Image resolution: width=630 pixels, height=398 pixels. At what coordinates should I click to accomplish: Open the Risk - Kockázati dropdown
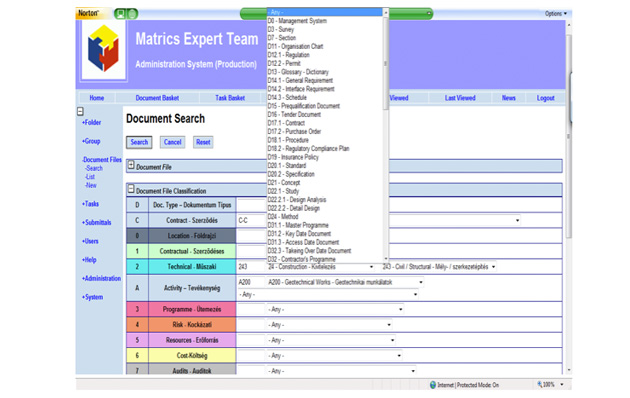tap(329, 325)
